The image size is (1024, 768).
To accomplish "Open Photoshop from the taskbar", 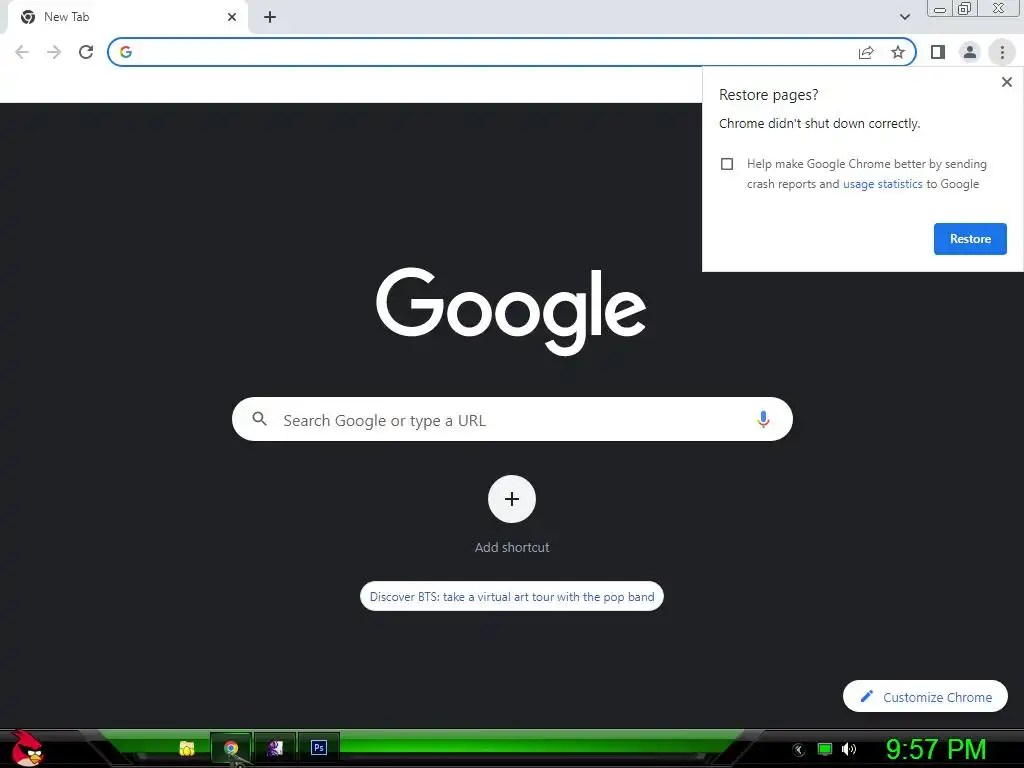I will click(x=319, y=748).
